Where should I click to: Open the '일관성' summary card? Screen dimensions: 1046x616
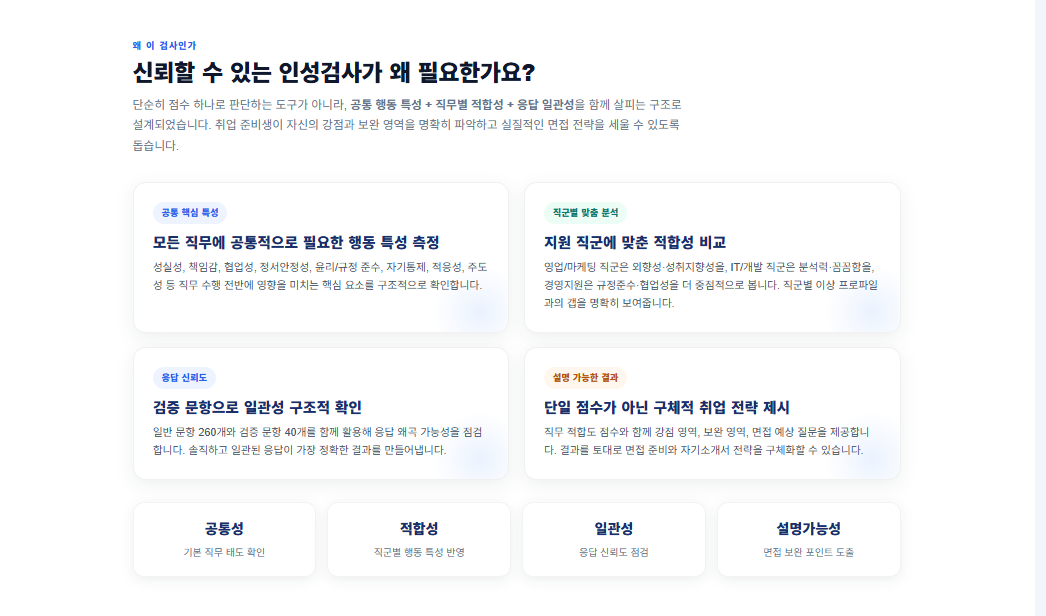click(x=614, y=539)
